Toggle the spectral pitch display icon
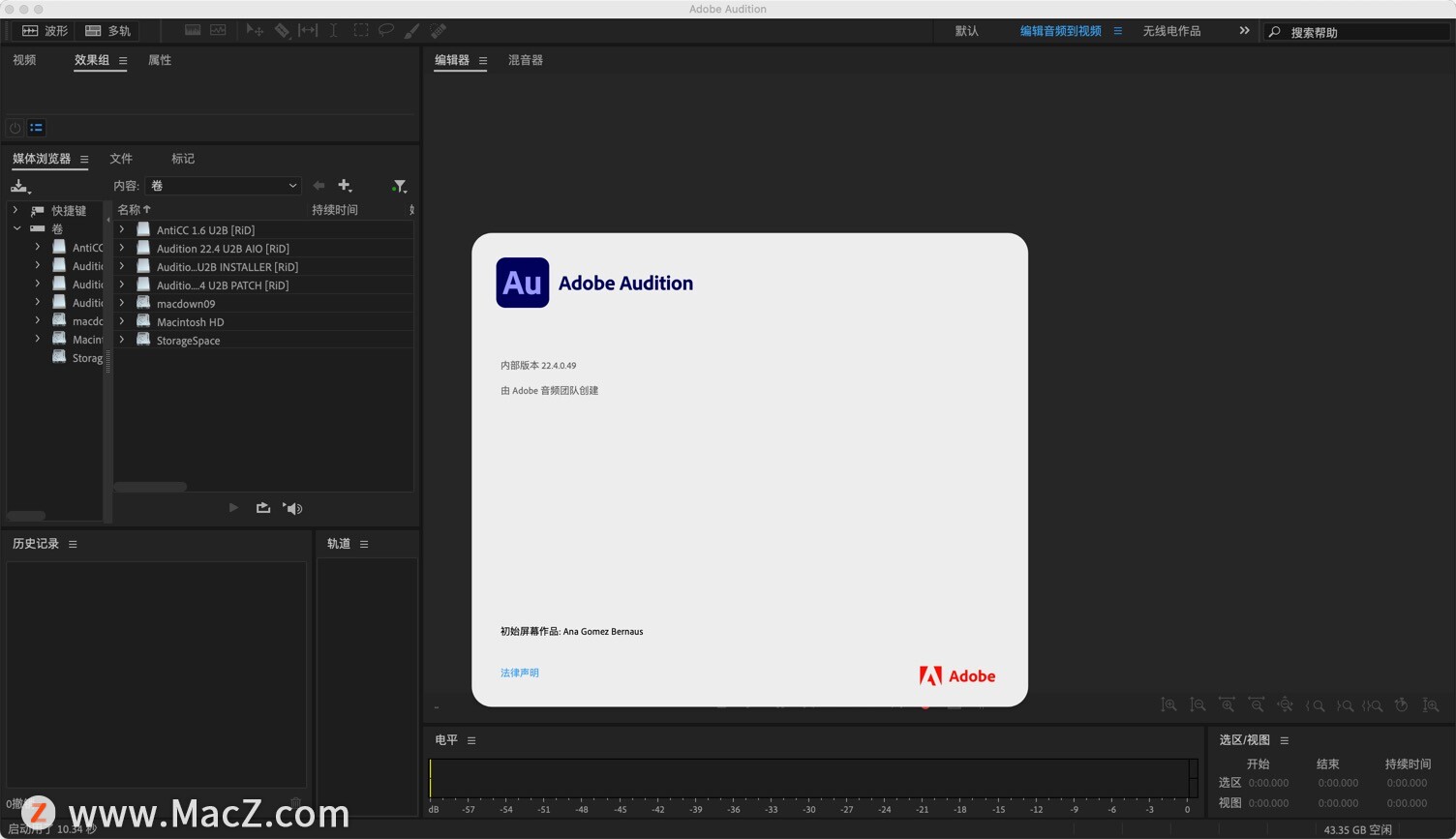This screenshot has height=839, width=1456. click(x=218, y=31)
